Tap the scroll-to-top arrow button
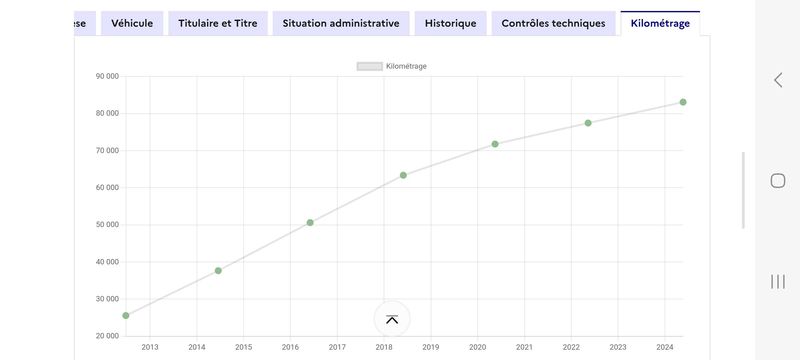The height and width of the screenshot is (360, 800). tap(392, 319)
